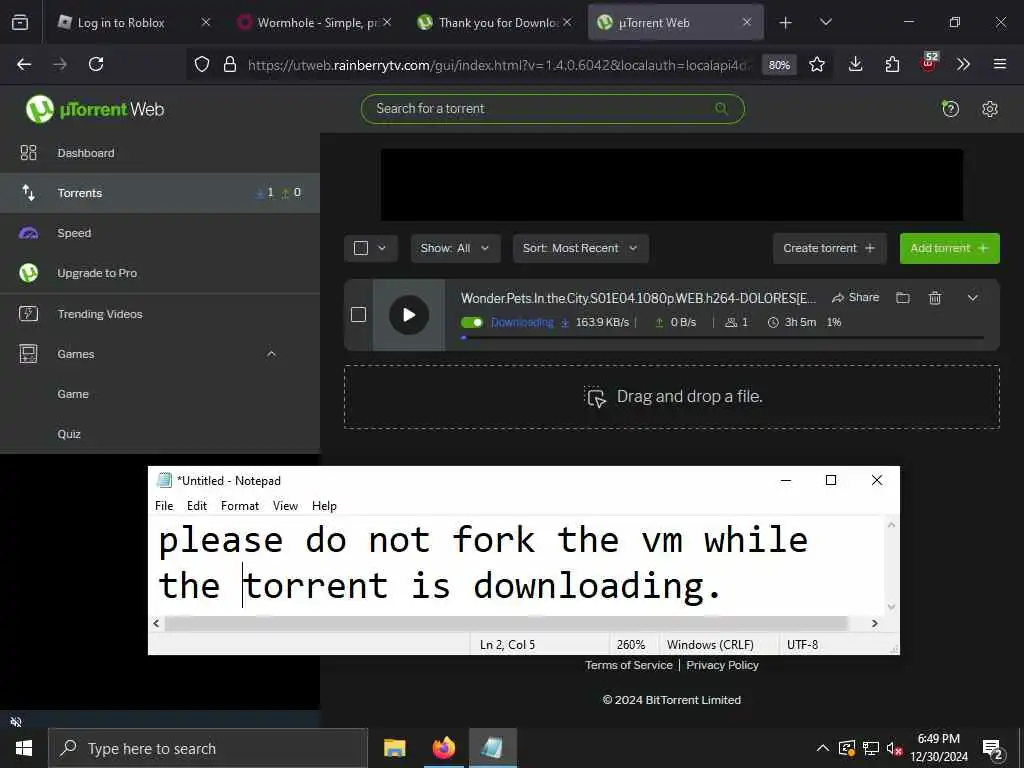The image size is (1024, 768).
Task: Open the Dashboard sidebar item
Action: 160,153
